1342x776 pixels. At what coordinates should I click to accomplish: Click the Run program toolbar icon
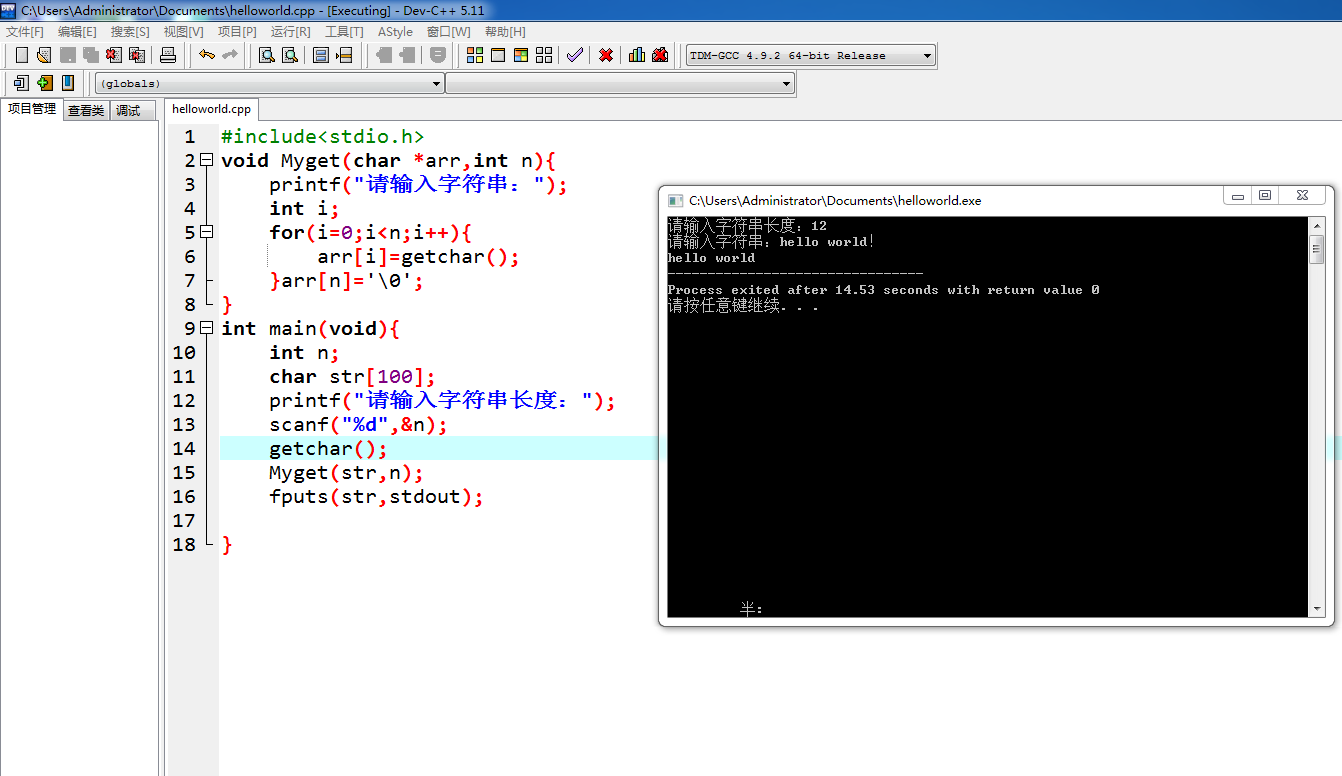[498, 55]
